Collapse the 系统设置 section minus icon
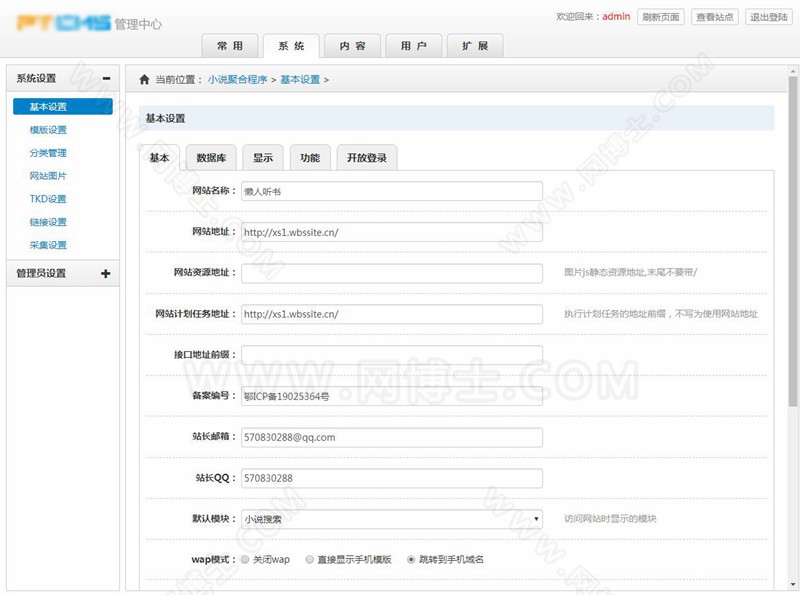Screen dimensions: 800x595 coord(106,79)
